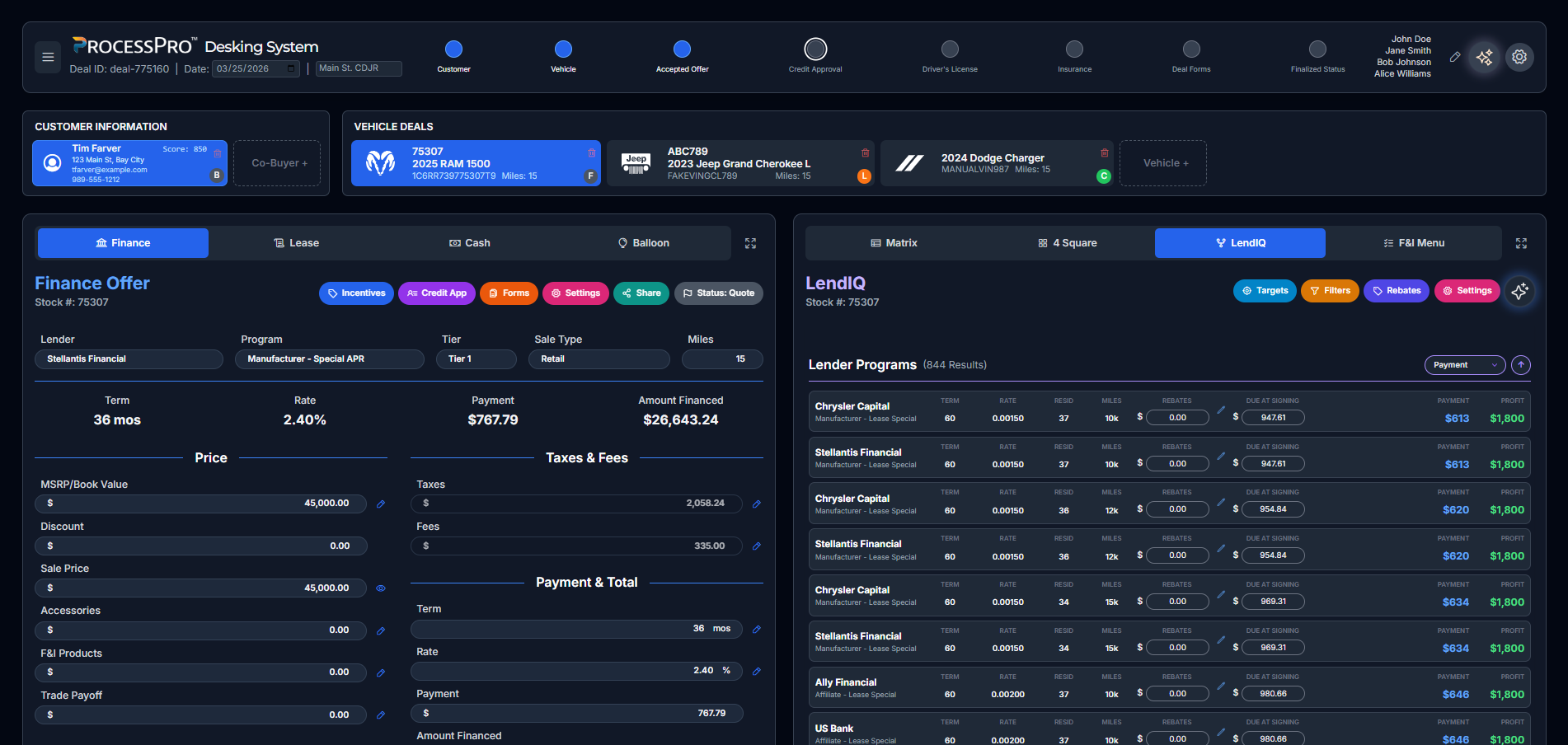The width and height of the screenshot is (1568, 745).
Task: Switch to the Cash tab
Action: click(470, 243)
